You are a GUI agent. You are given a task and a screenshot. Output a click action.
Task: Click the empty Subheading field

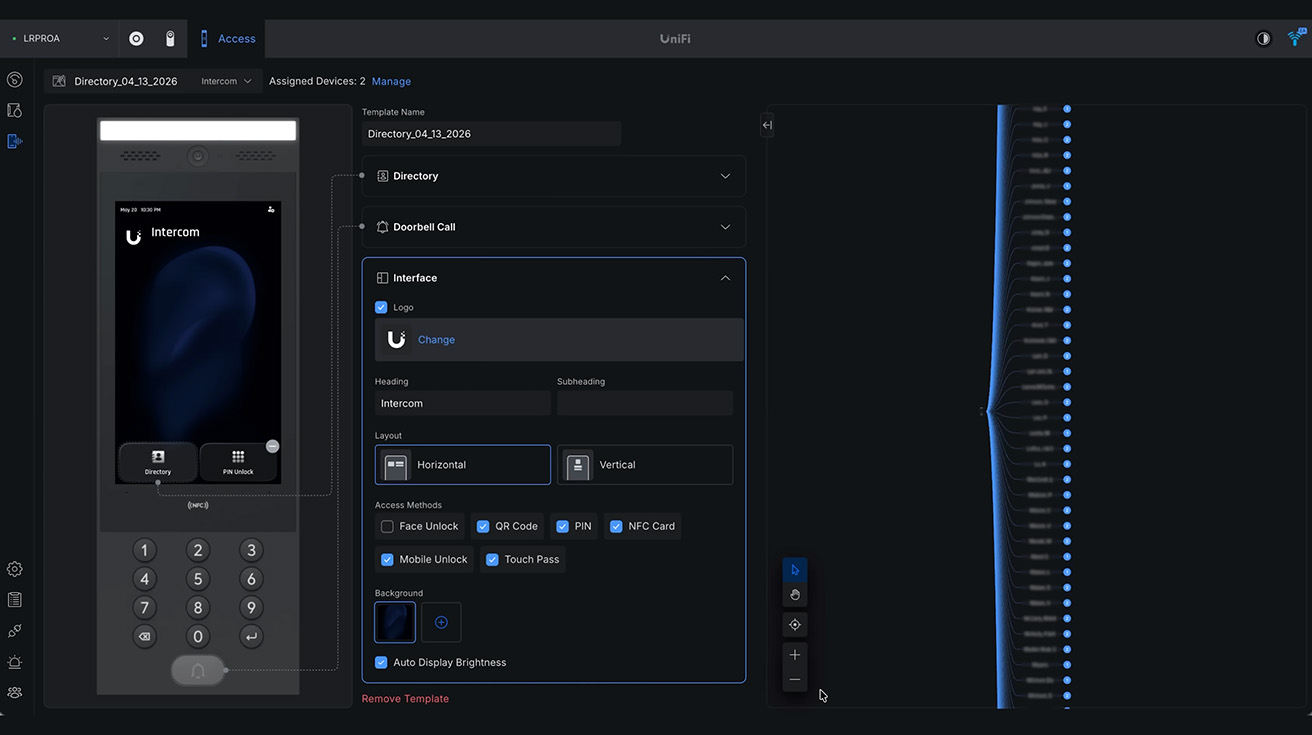coord(645,403)
